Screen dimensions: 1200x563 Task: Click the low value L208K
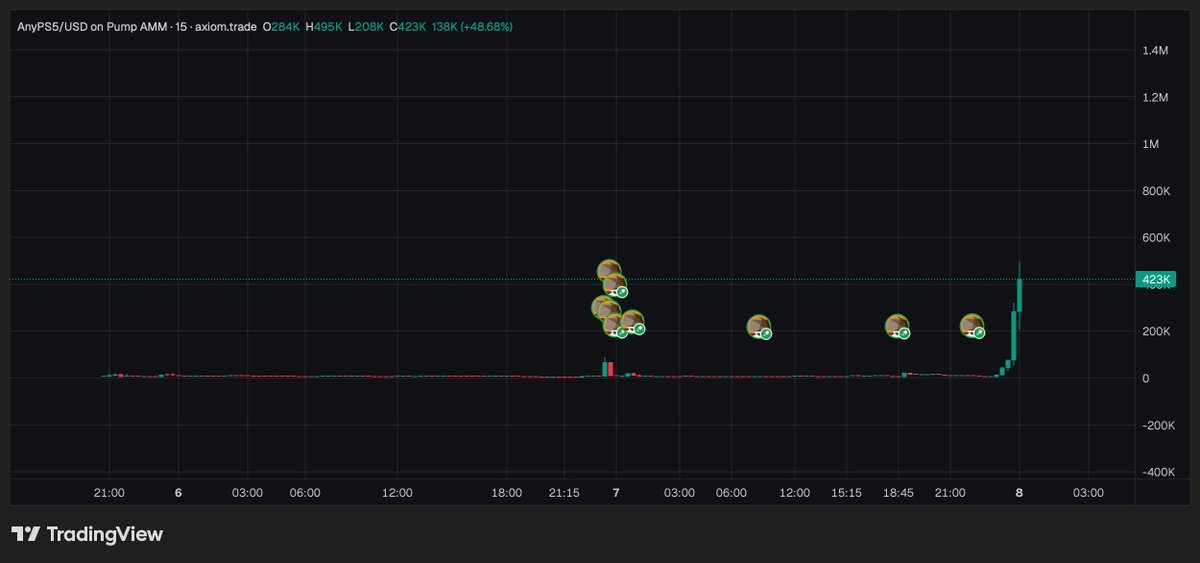pos(365,27)
